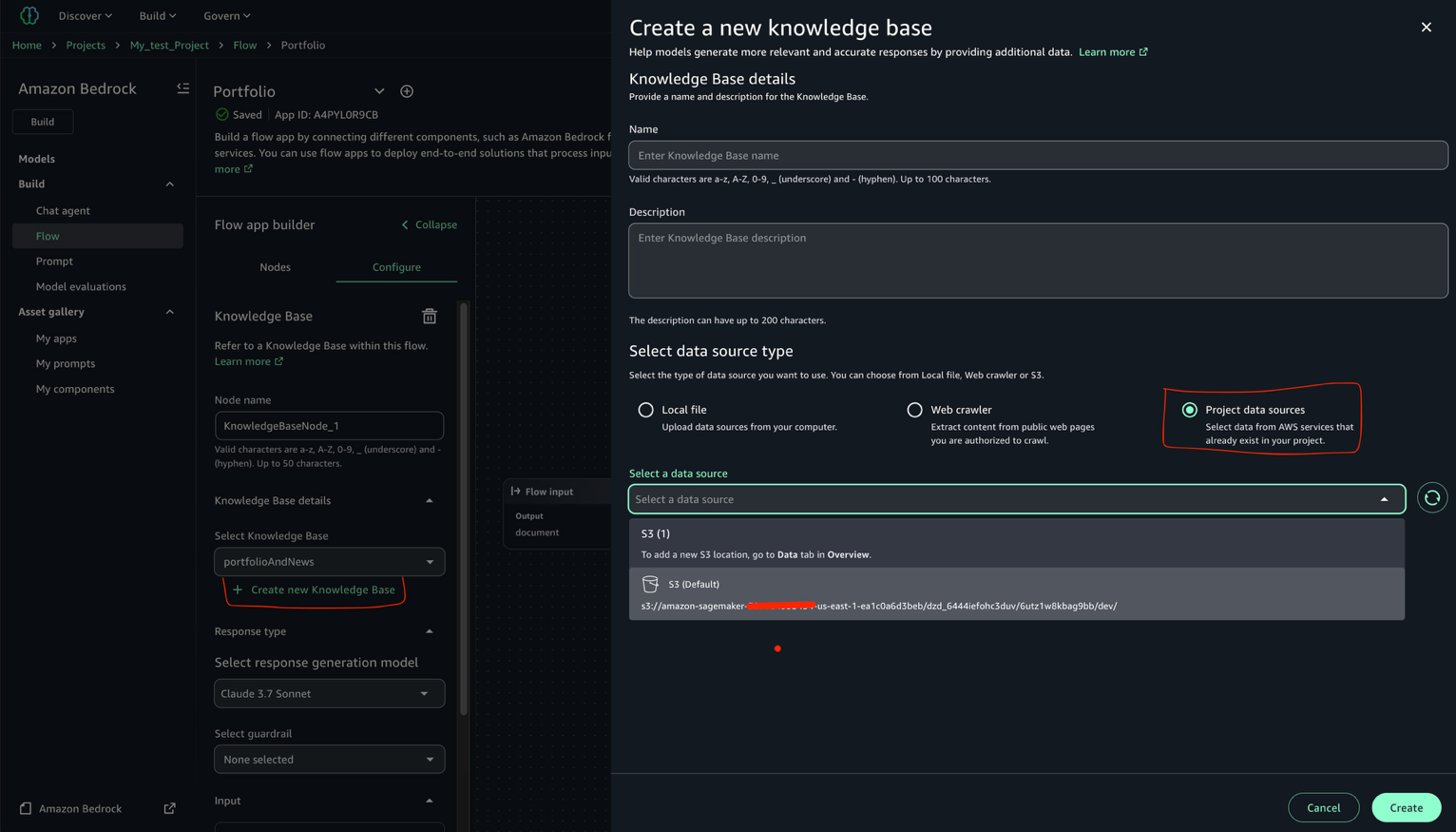Click the SageMaker logo icon in top bar
This screenshot has height=832, width=1456.
coord(29,15)
